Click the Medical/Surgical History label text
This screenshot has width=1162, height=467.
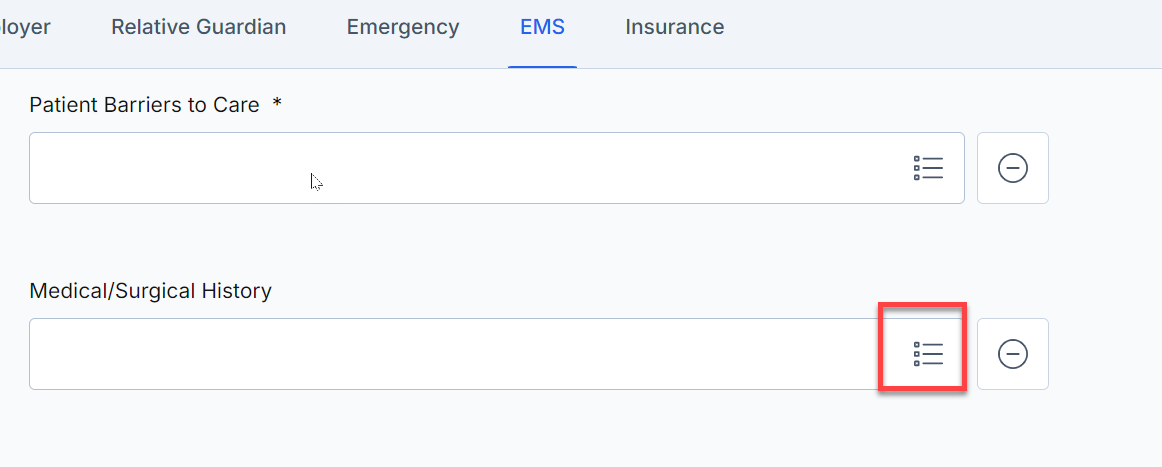(x=150, y=291)
